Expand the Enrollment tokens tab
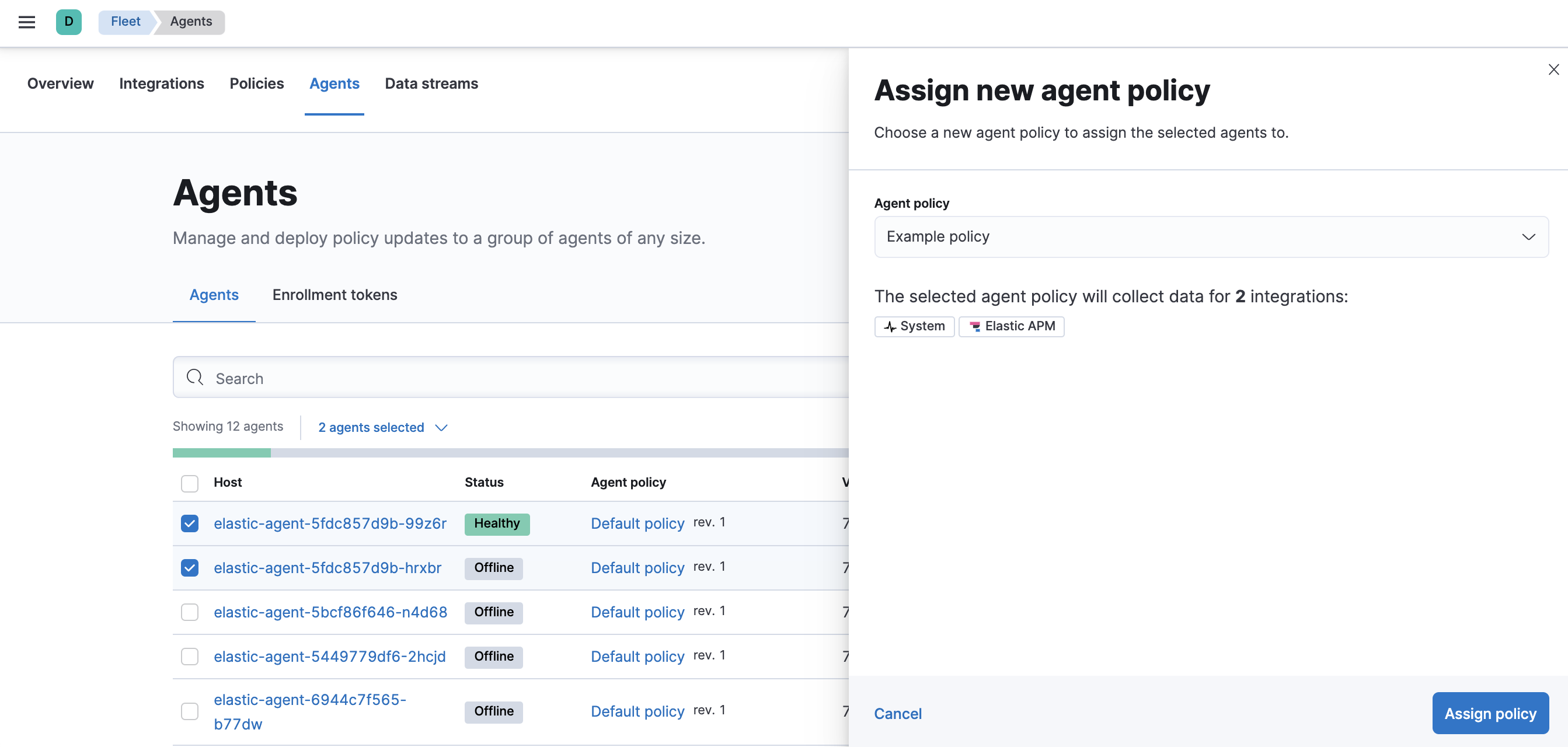Image resolution: width=1568 pixels, height=747 pixels. pos(334,295)
